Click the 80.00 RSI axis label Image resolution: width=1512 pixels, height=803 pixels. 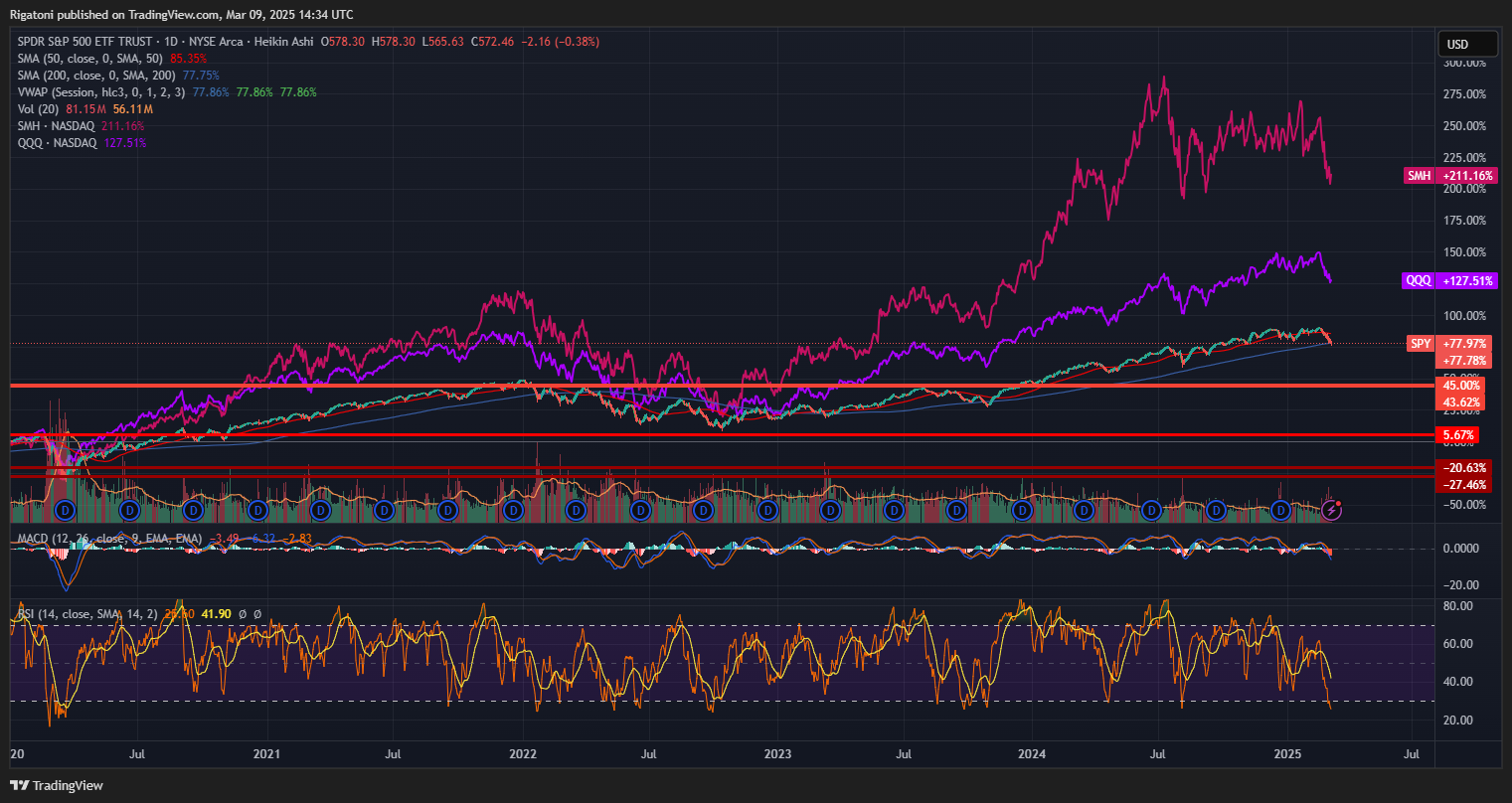point(1456,605)
